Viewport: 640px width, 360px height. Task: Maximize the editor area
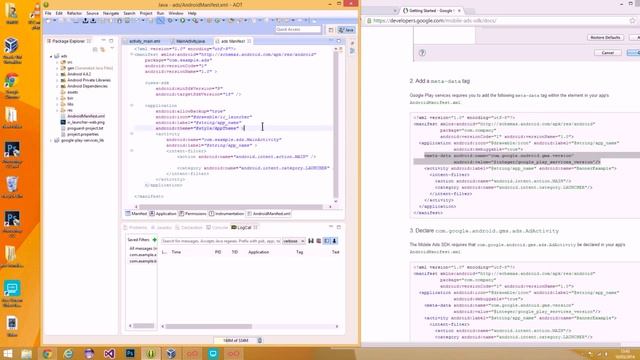click(x=339, y=41)
